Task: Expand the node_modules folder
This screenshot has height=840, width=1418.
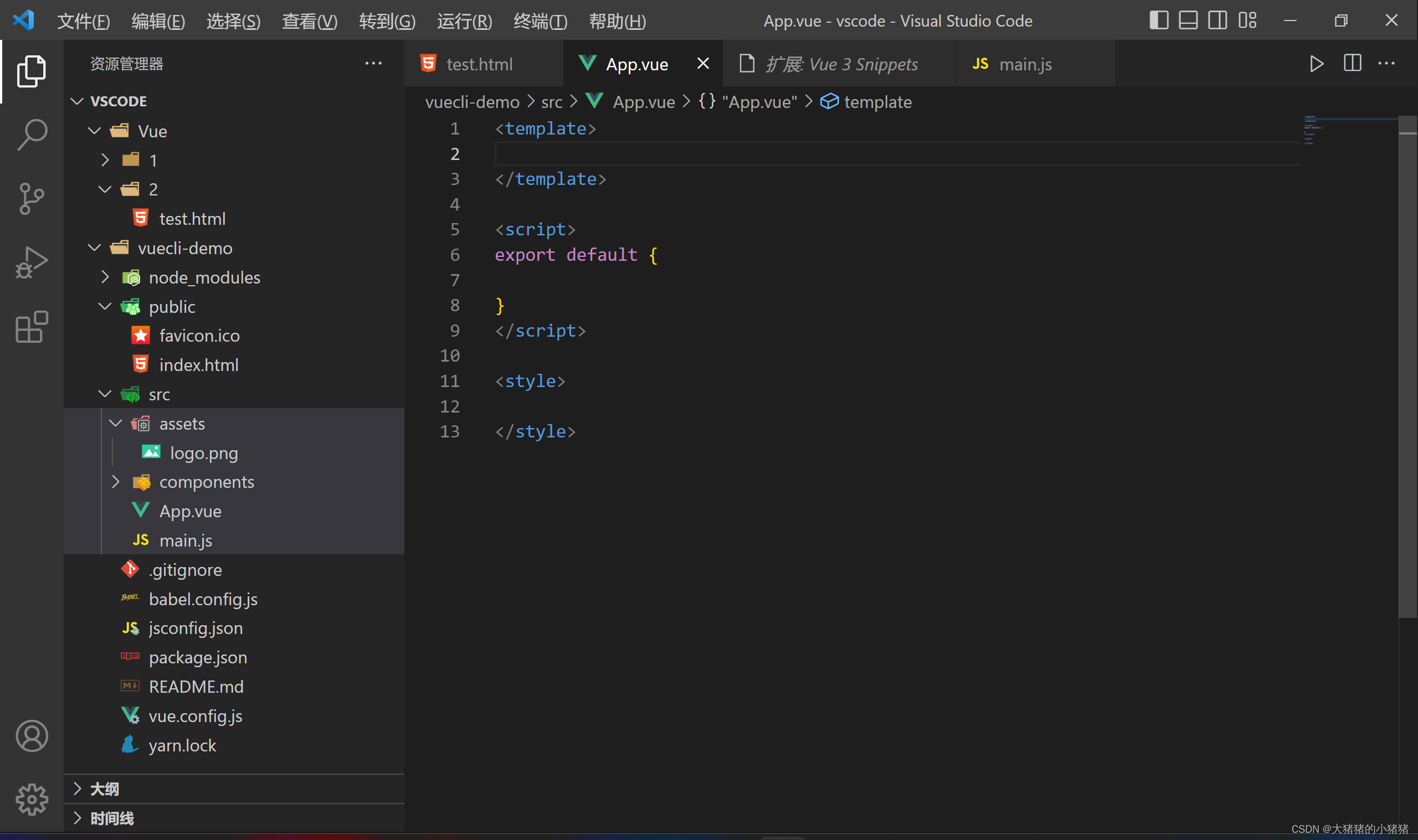Action: click(x=105, y=277)
